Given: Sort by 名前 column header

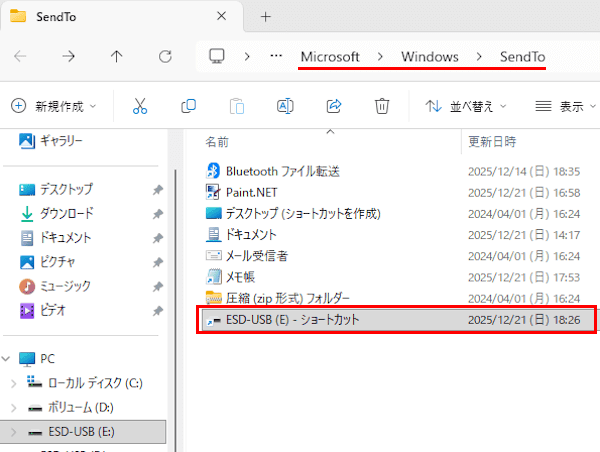Looking at the screenshot, I should click(217, 142).
